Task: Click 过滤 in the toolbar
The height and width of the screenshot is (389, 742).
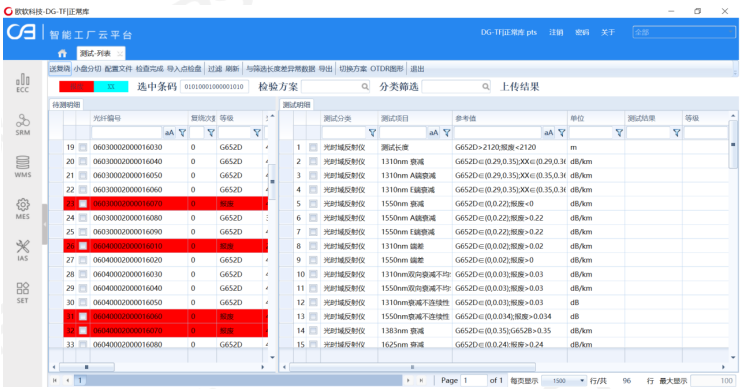Action: (215, 69)
